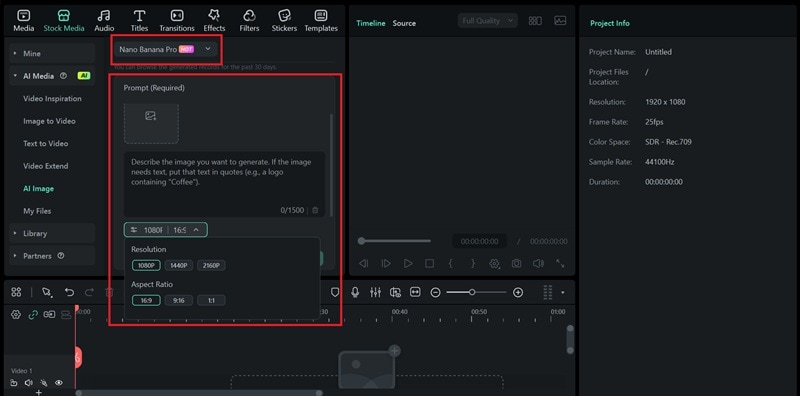Click the Stock Media tab icon
800x396 pixels.
(64, 15)
